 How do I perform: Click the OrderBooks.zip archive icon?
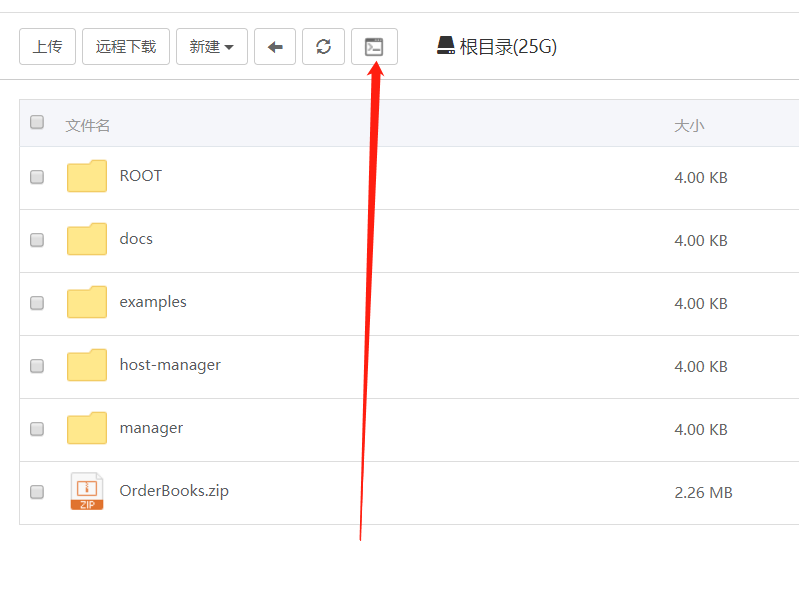tap(87, 491)
